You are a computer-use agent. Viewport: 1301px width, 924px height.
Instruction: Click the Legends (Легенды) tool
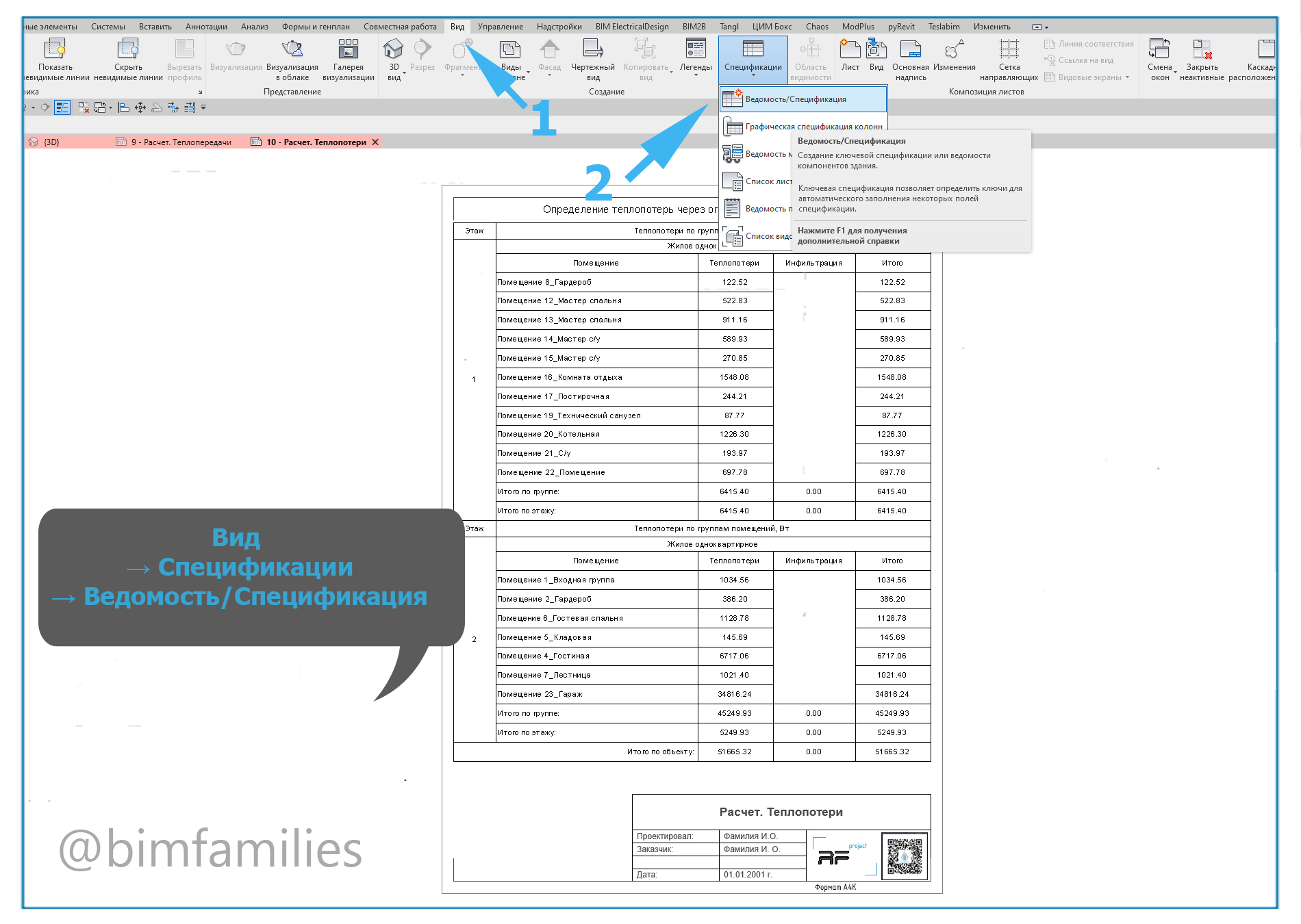pyautogui.click(x=696, y=56)
